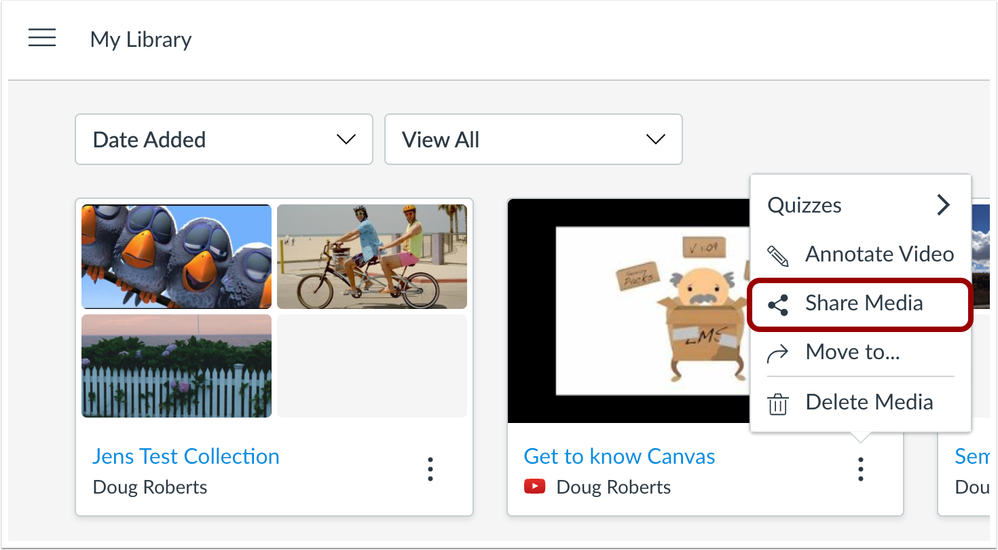Click the tandem bicycle thumbnail

pyautogui.click(x=372, y=257)
